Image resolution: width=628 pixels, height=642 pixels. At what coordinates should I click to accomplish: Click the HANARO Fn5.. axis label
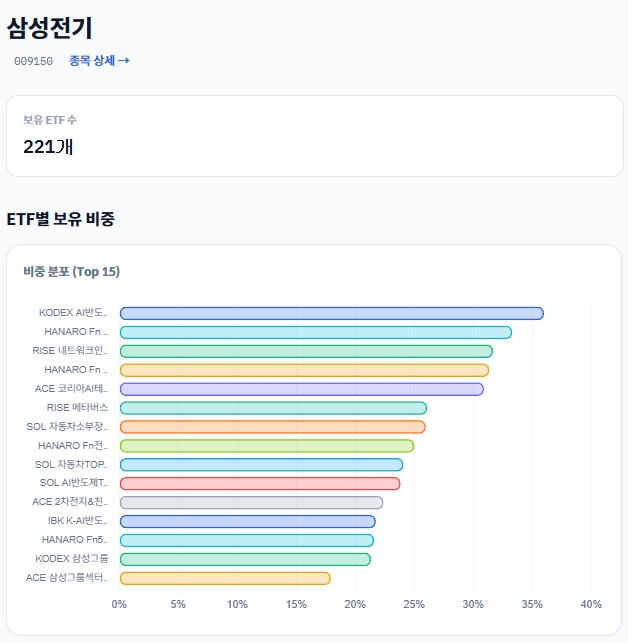pos(75,540)
